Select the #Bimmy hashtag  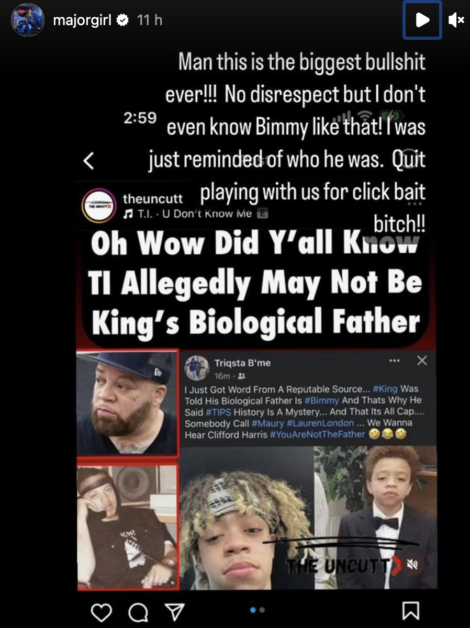321,400
